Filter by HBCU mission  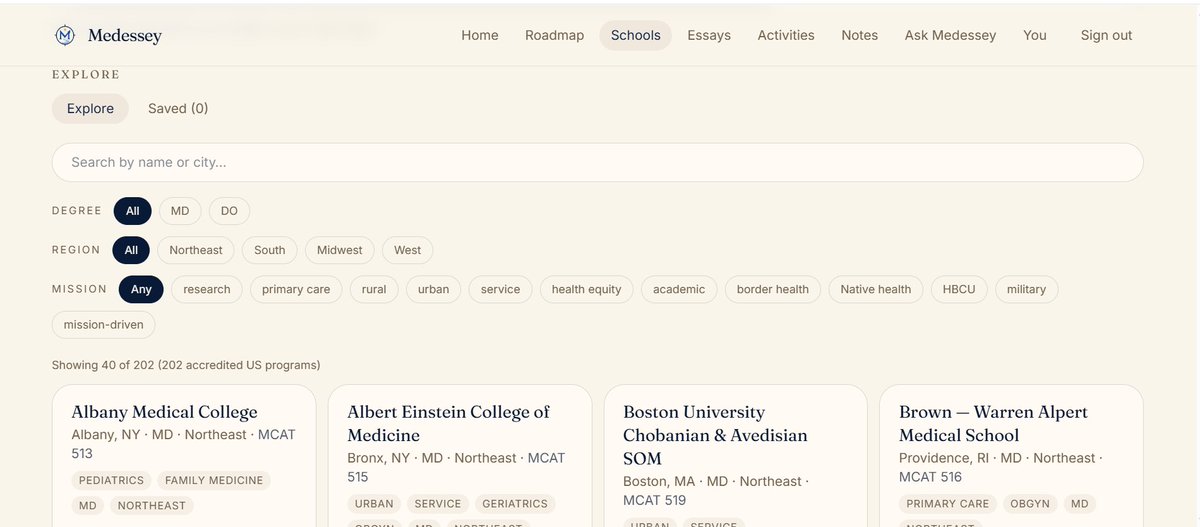point(960,289)
